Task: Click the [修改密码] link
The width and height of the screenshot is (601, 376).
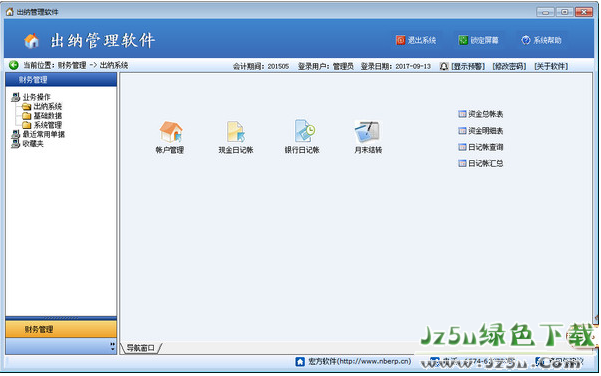Action: point(509,66)
